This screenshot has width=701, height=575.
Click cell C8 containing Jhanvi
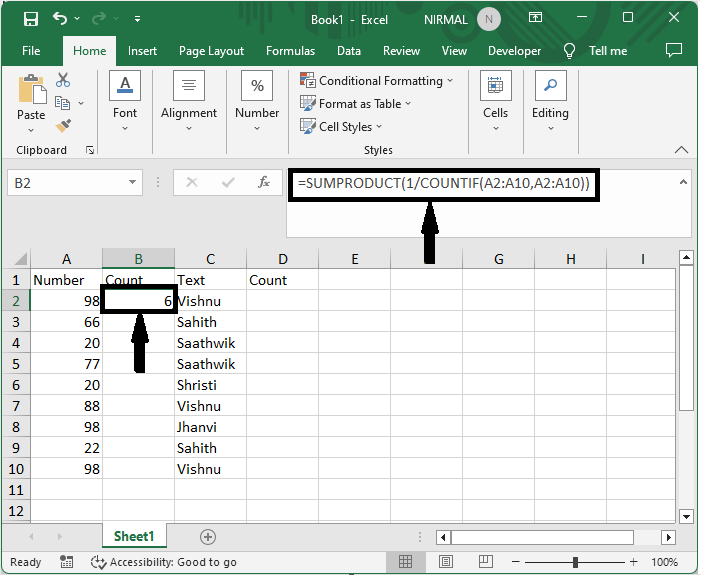coord(210,427)
